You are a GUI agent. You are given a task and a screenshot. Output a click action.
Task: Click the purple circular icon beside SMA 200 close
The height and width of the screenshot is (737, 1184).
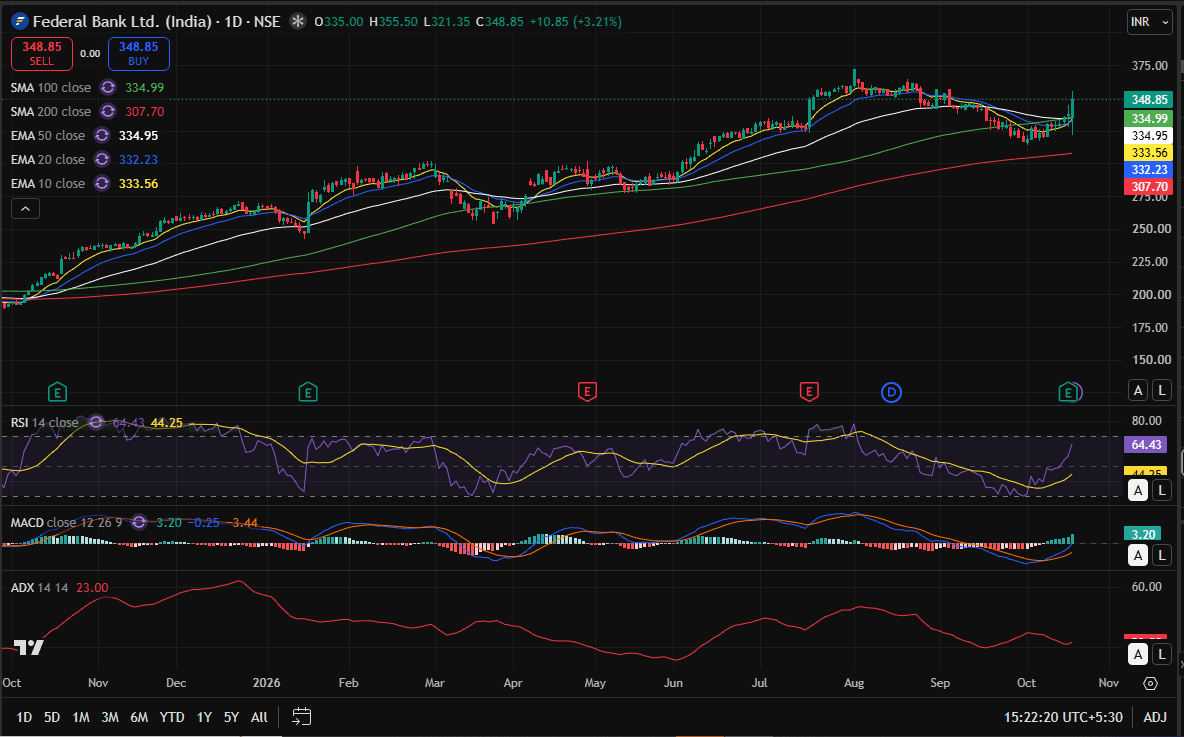(x=108, y=112)
